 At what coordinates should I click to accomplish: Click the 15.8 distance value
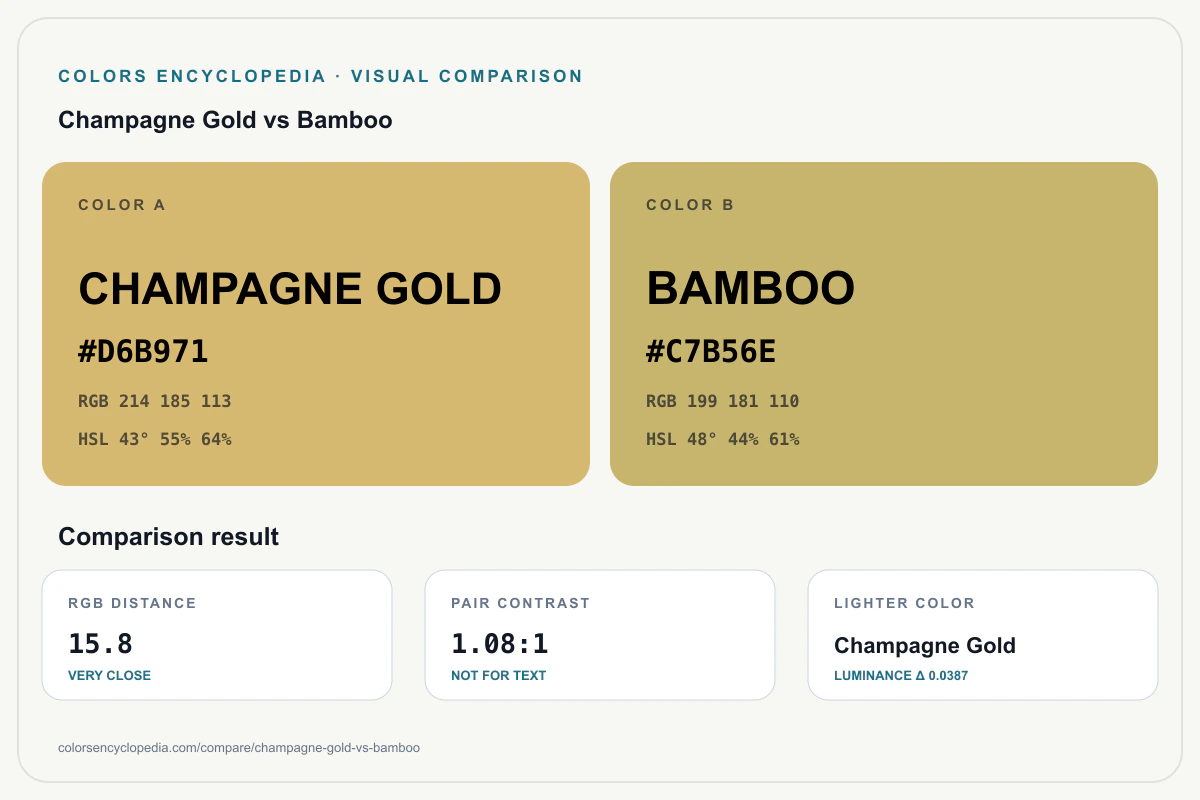click(x=100, y=644)
